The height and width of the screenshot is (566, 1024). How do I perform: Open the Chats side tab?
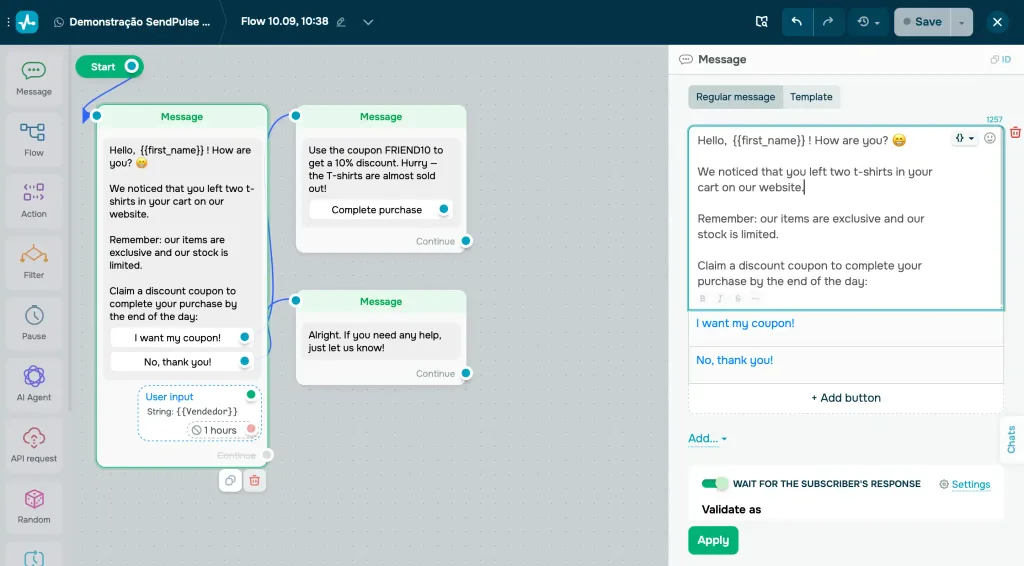(x=1012, y=439)
